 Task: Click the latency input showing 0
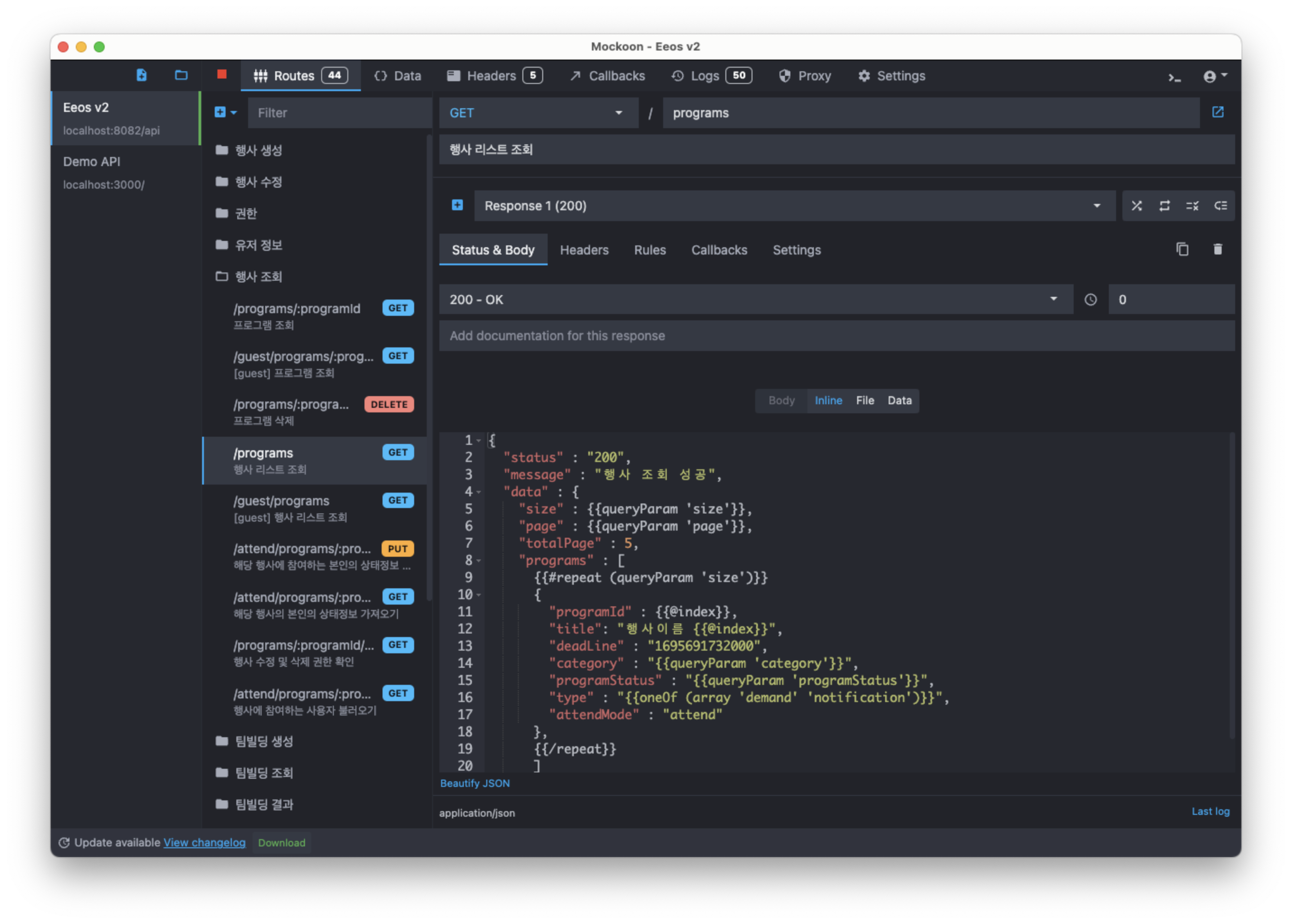click(1171, 300)
